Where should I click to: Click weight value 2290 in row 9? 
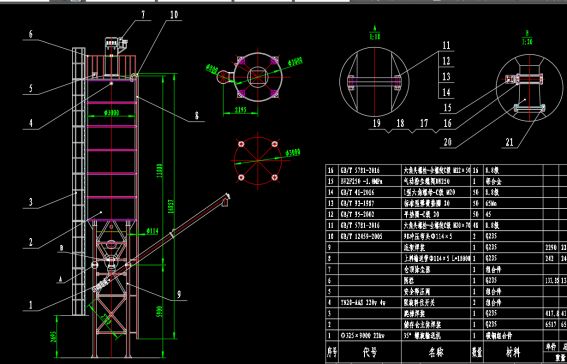tap(551, 248)
